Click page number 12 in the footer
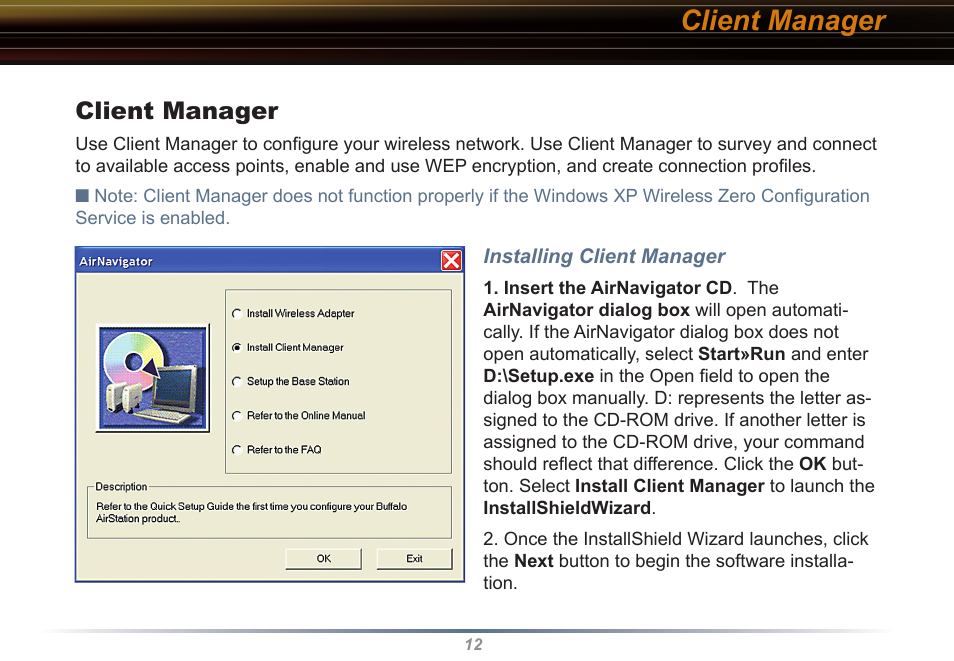 click(x=474, y=645)
